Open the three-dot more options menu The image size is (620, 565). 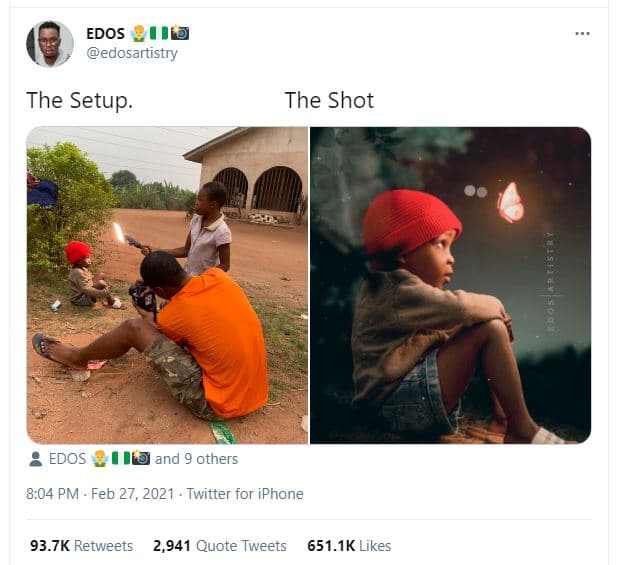[x=582, y=34]
